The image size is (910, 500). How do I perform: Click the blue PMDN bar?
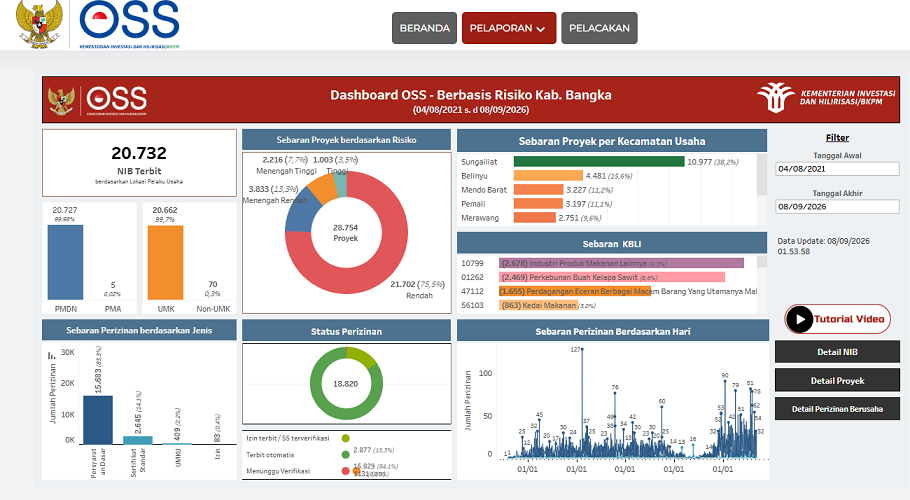(65, 262)
